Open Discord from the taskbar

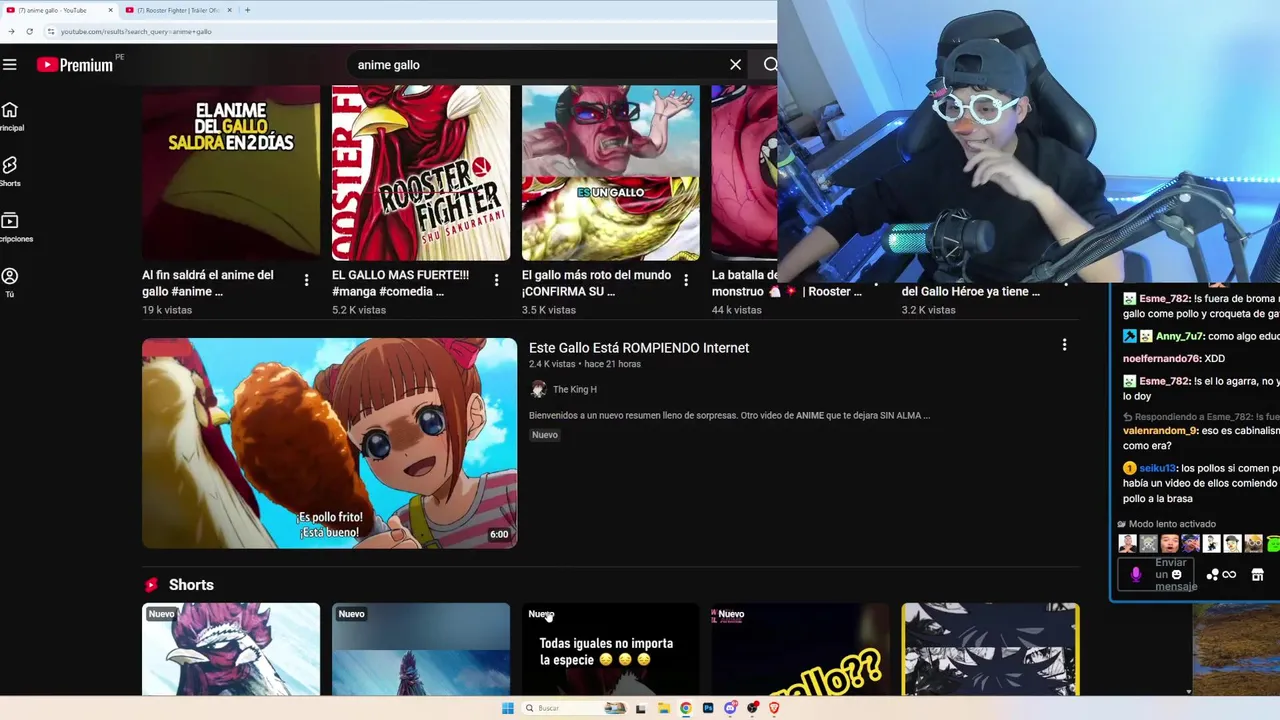[x=731, y=708]
